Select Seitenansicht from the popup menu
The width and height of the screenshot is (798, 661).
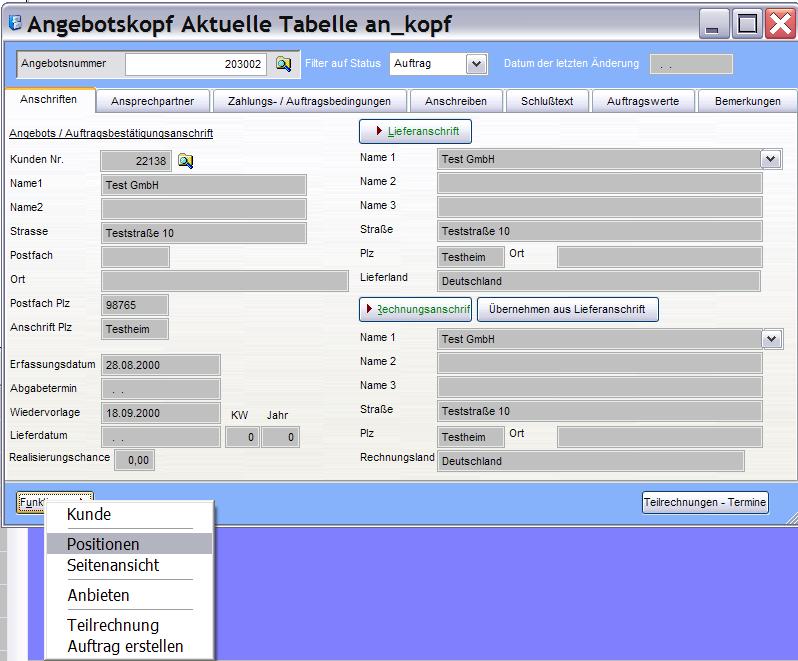pyautogui.click(x=130, y=565)
